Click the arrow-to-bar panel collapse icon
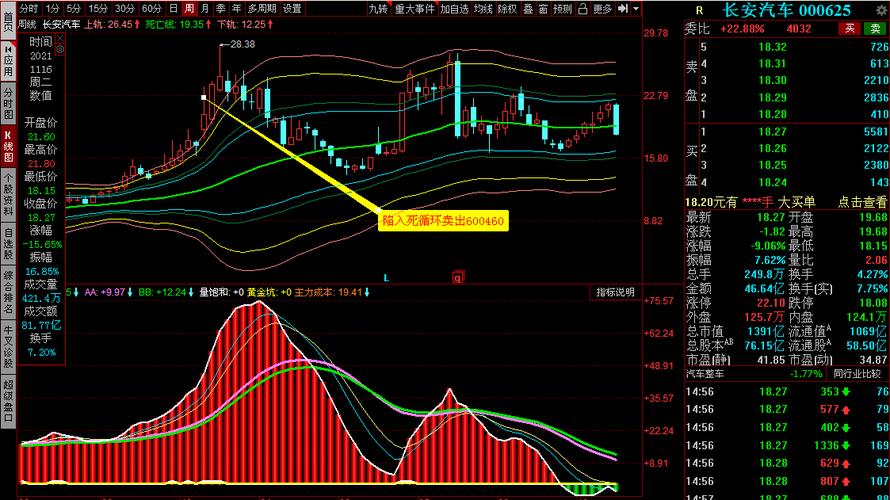890x500 pixels. point(623,9)
